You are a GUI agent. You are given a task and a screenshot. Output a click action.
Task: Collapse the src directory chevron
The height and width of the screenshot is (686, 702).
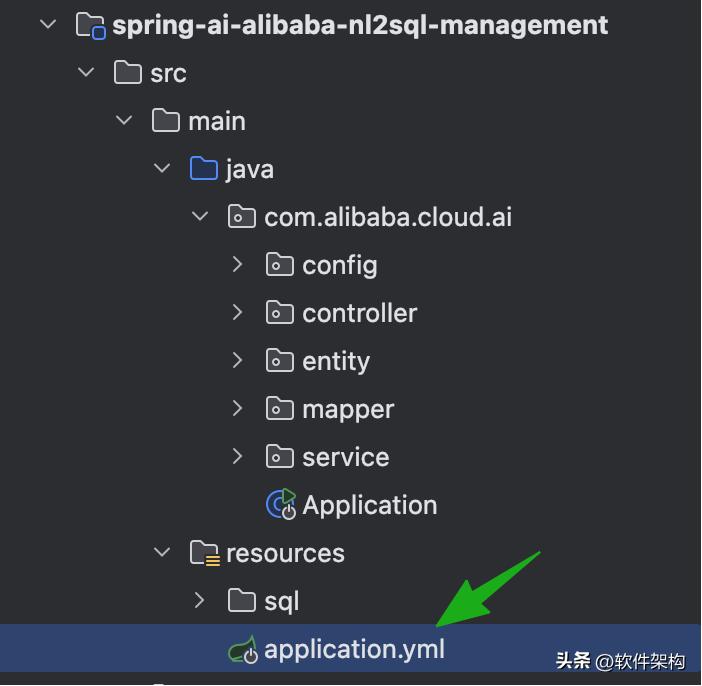[86, 73]
